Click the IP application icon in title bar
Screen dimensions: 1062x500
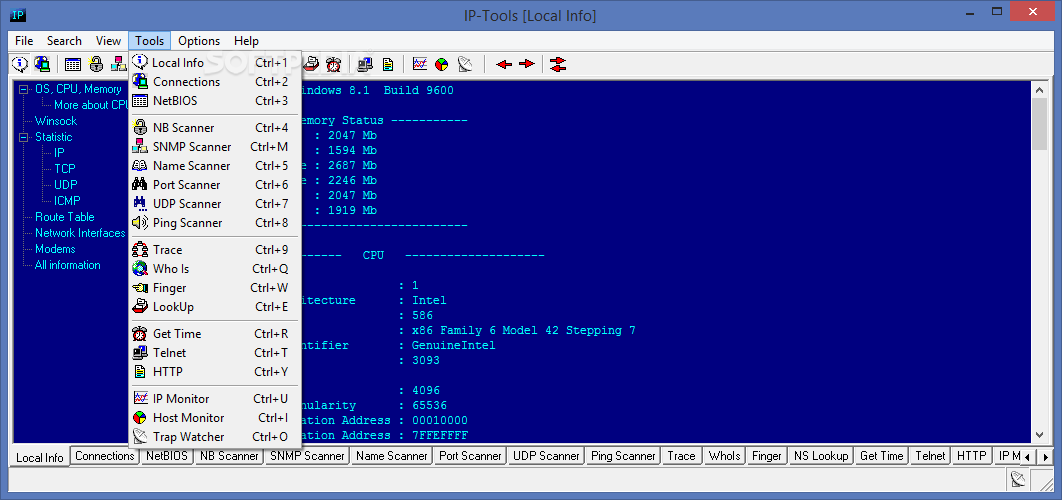click(x=18, y=15)
